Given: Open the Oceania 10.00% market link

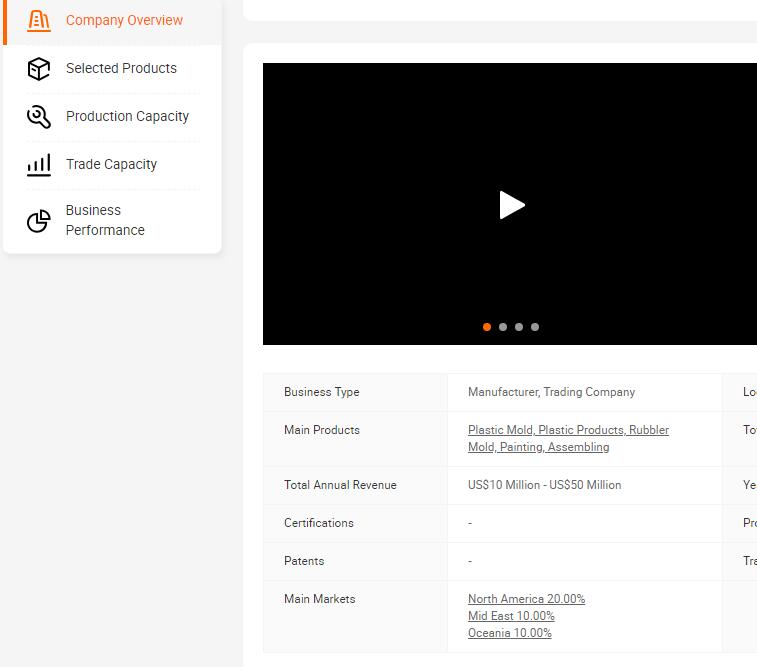Looking at the screenshot, I should 510,633.
